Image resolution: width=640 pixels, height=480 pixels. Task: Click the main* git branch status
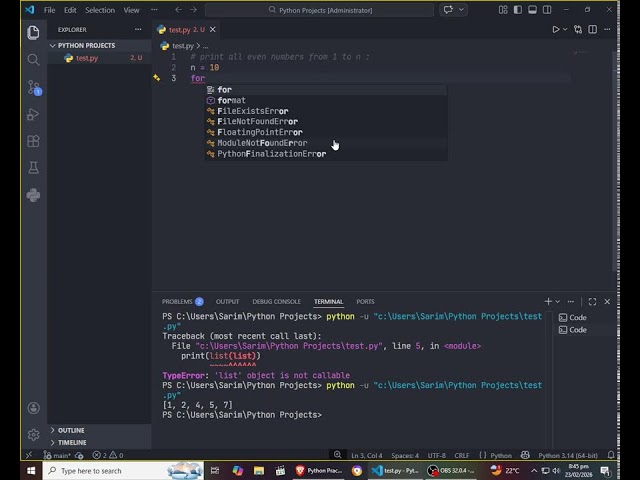[58, 455]
